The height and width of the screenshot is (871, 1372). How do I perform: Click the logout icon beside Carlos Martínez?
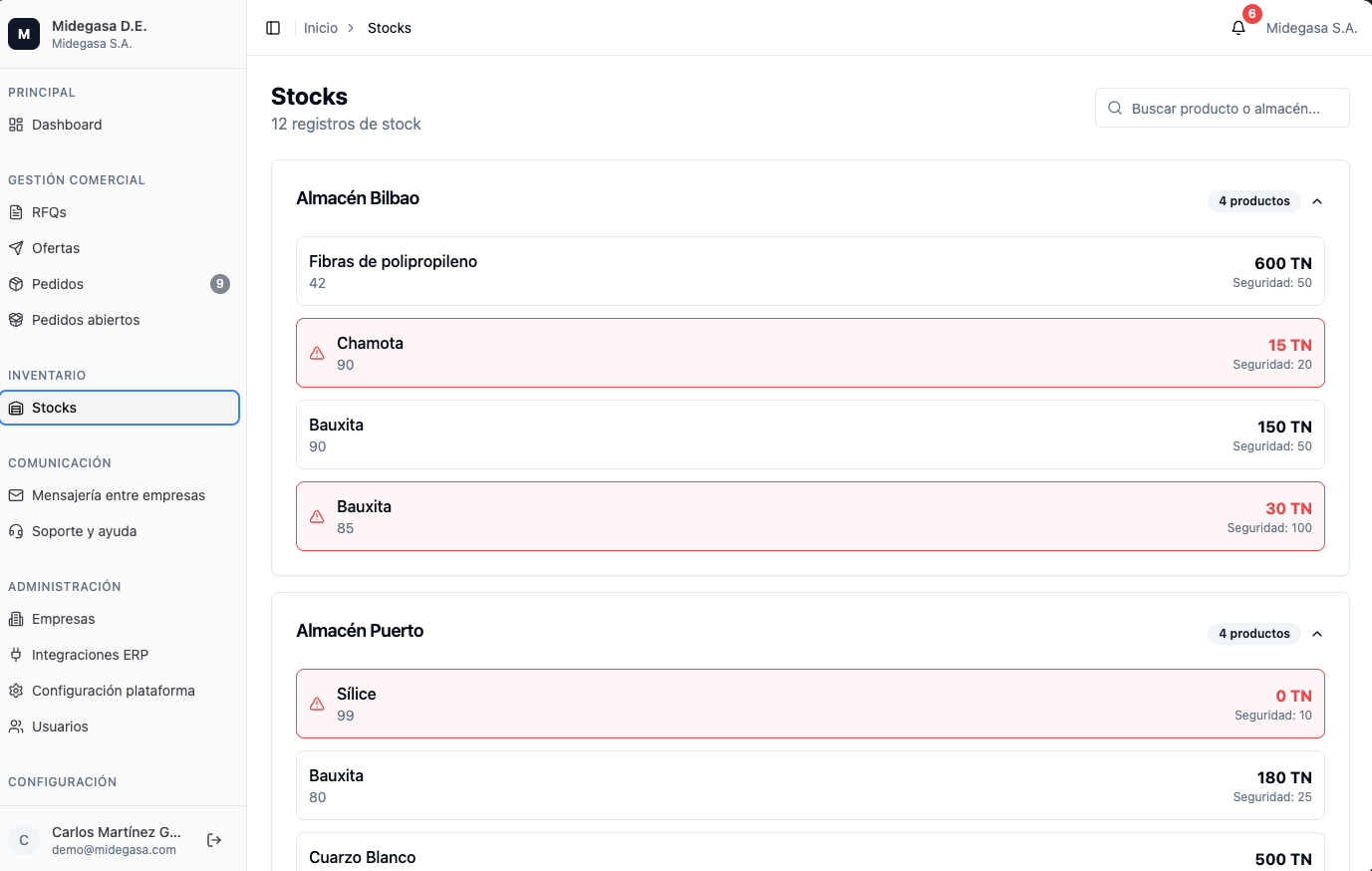coord(214,840)
